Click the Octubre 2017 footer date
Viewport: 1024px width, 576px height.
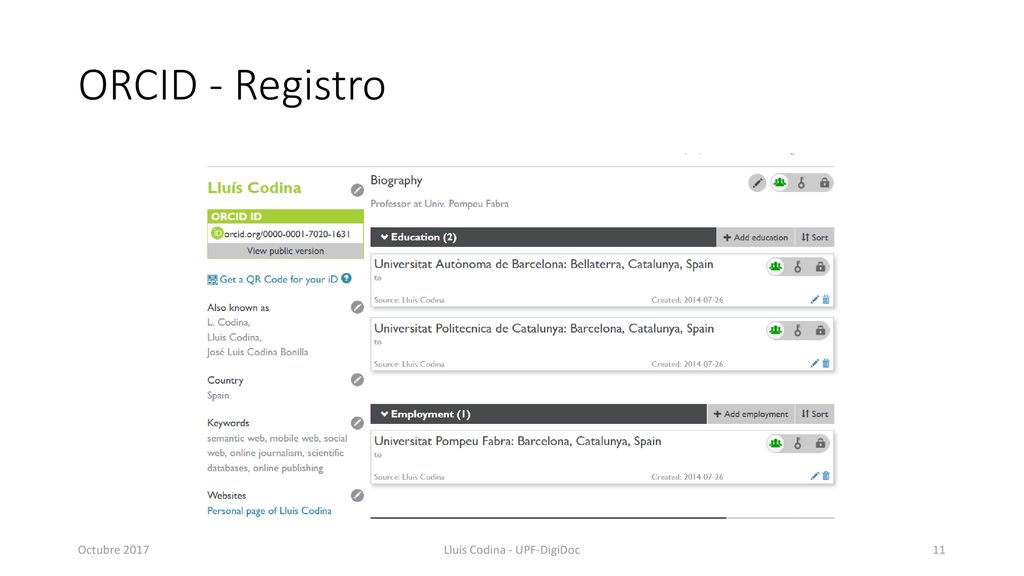[x=114, y=550]
